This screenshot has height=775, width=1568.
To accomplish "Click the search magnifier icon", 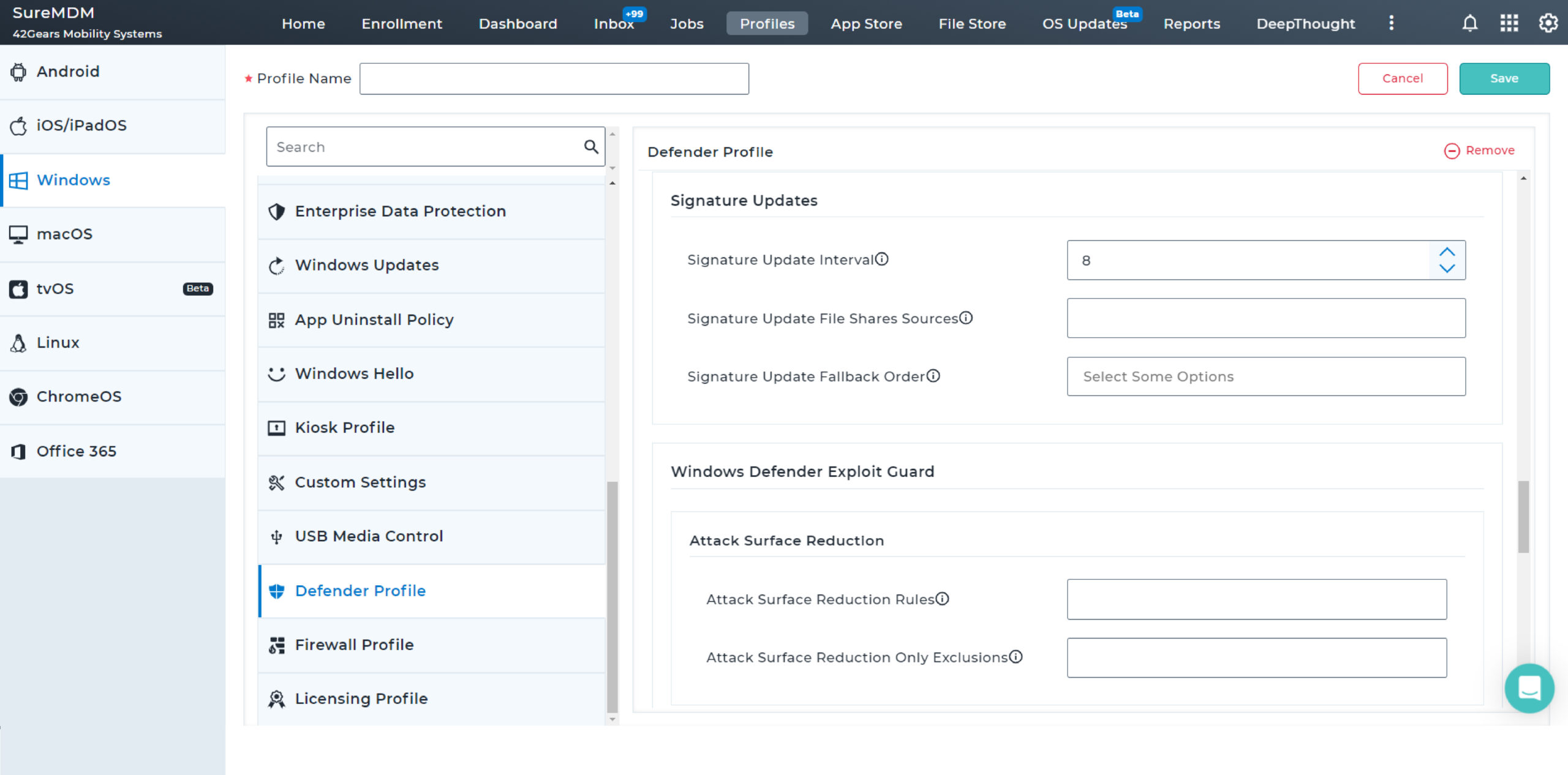I will [591, 147].
